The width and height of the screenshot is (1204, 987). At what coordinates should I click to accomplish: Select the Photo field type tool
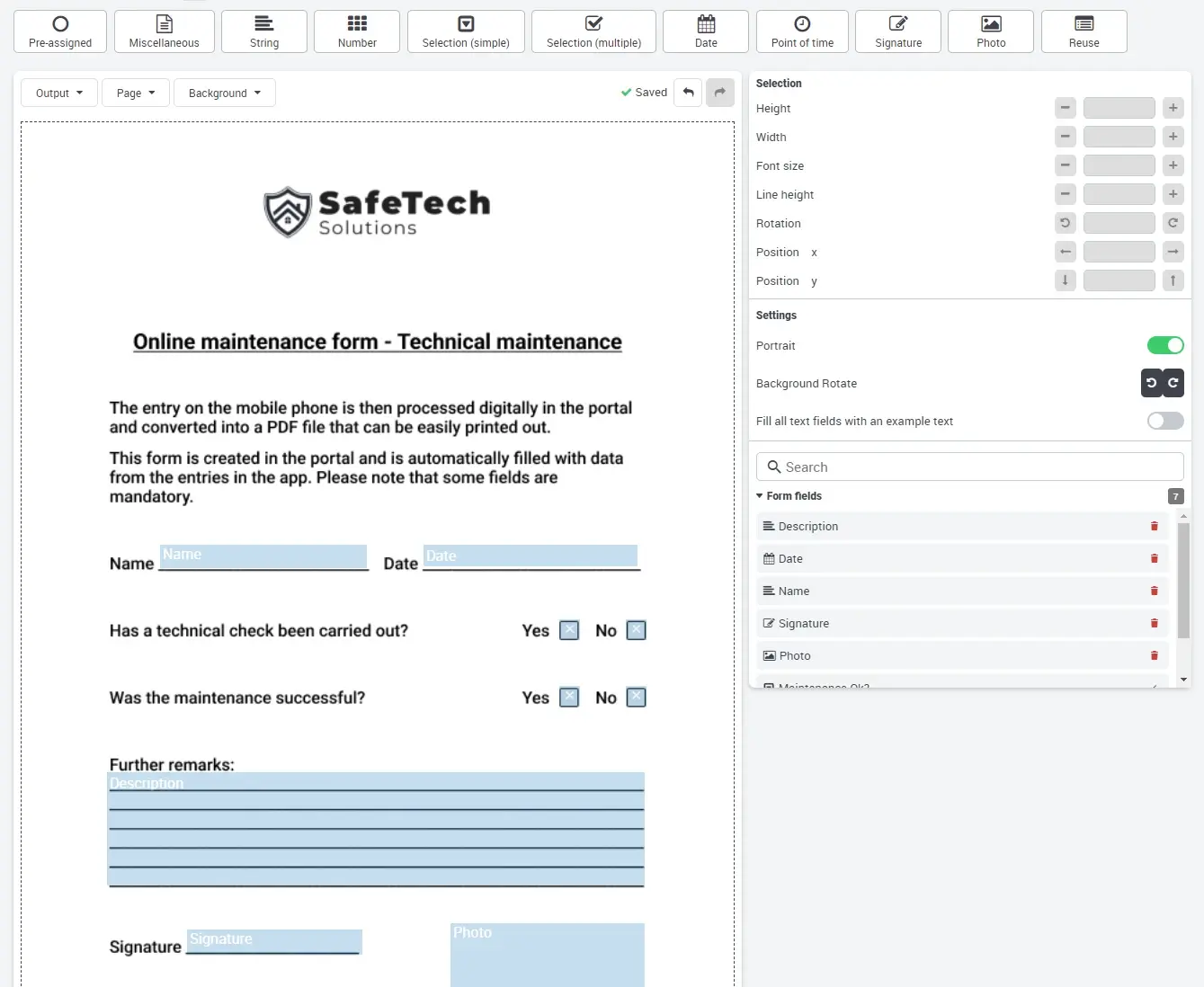tap(990, 31)
